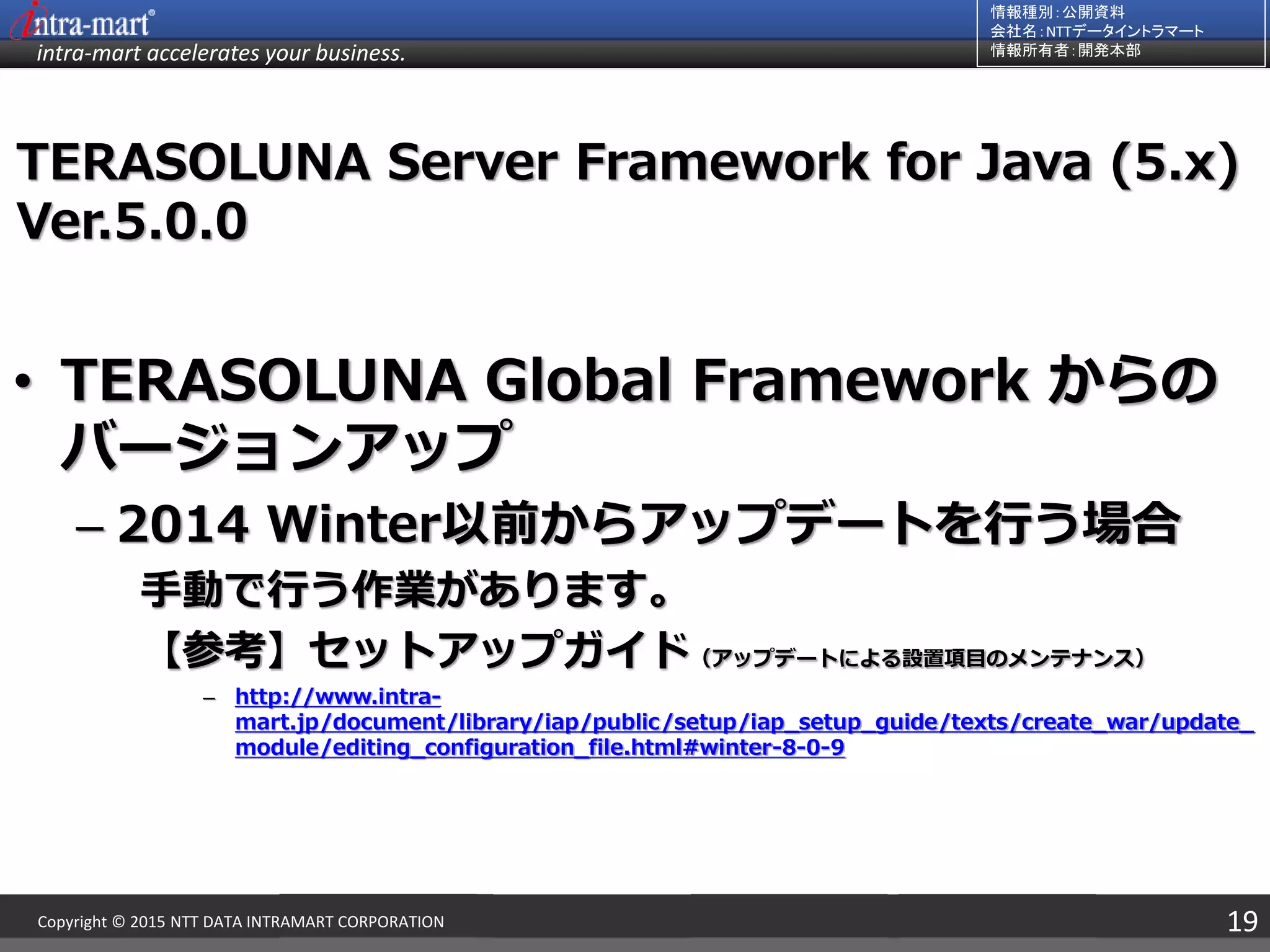Click the 手動で行う作業があります sentence

404,590
